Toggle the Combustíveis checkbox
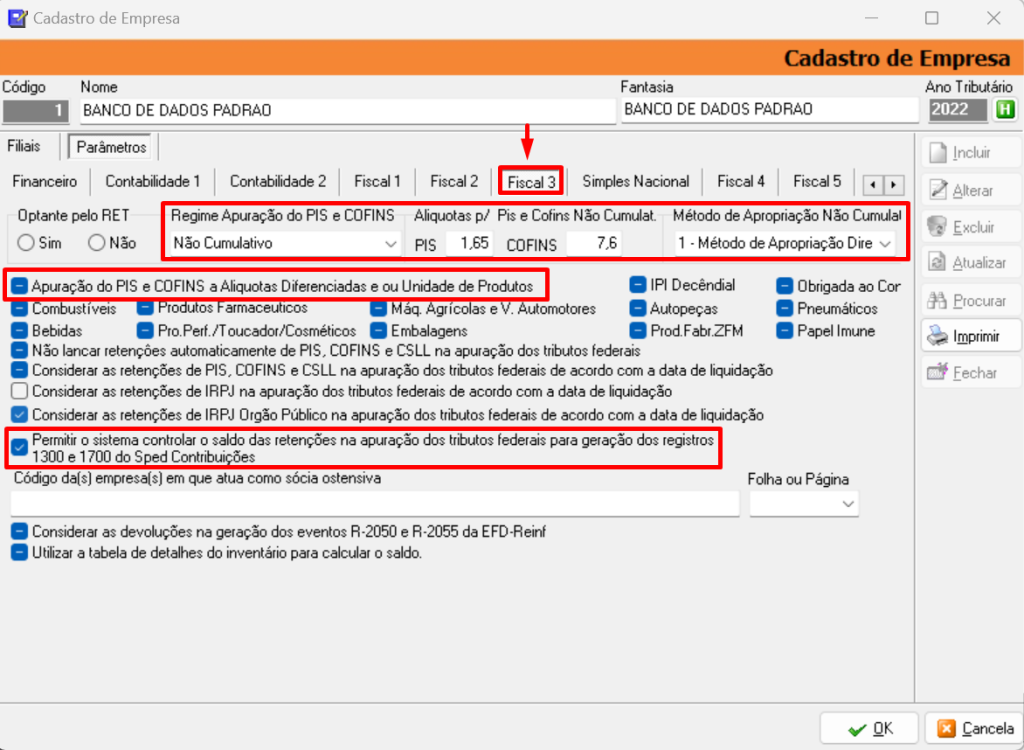The image size is (1024, 750). 20,308
